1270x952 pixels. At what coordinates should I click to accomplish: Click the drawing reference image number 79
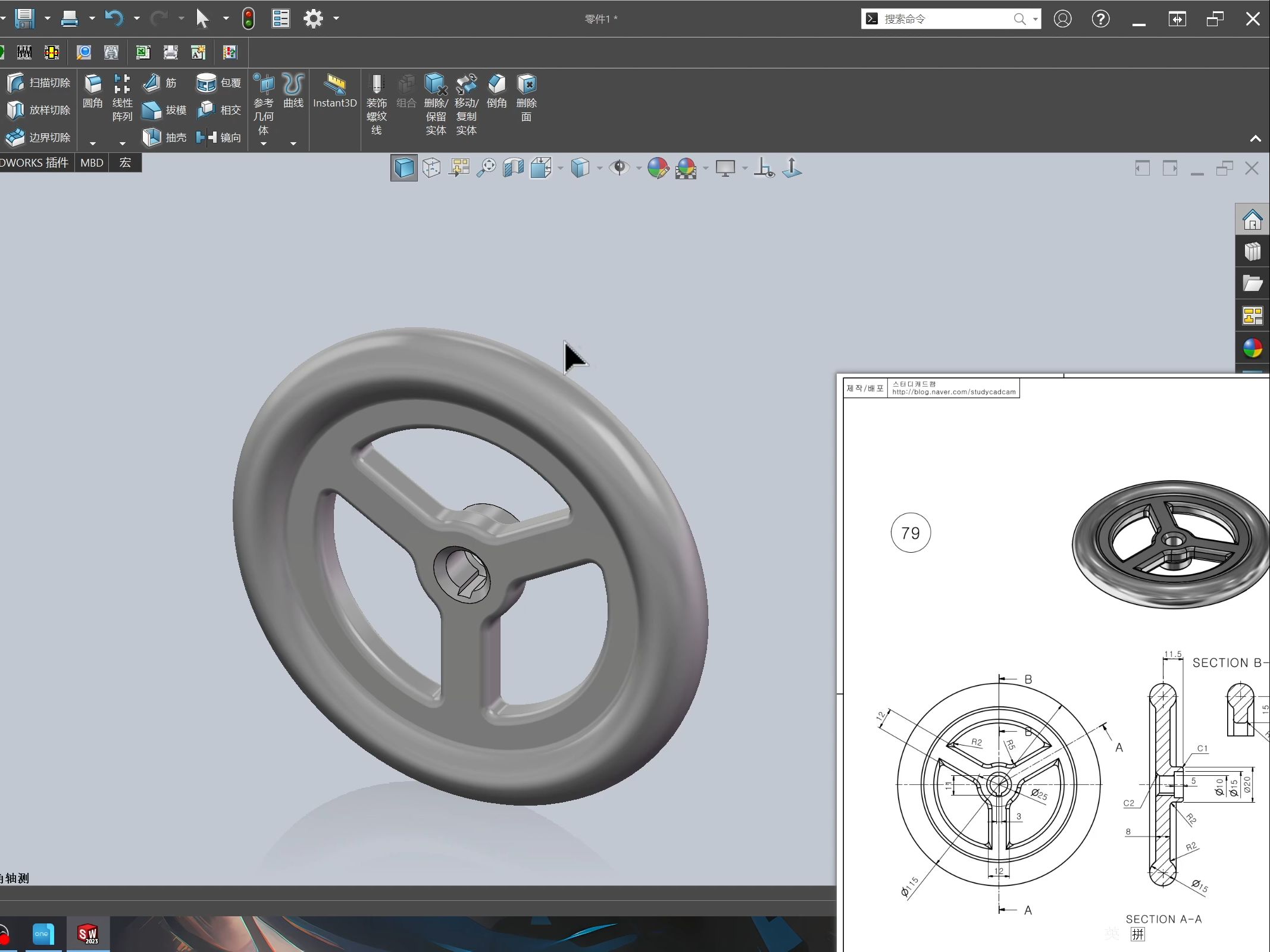911,533
